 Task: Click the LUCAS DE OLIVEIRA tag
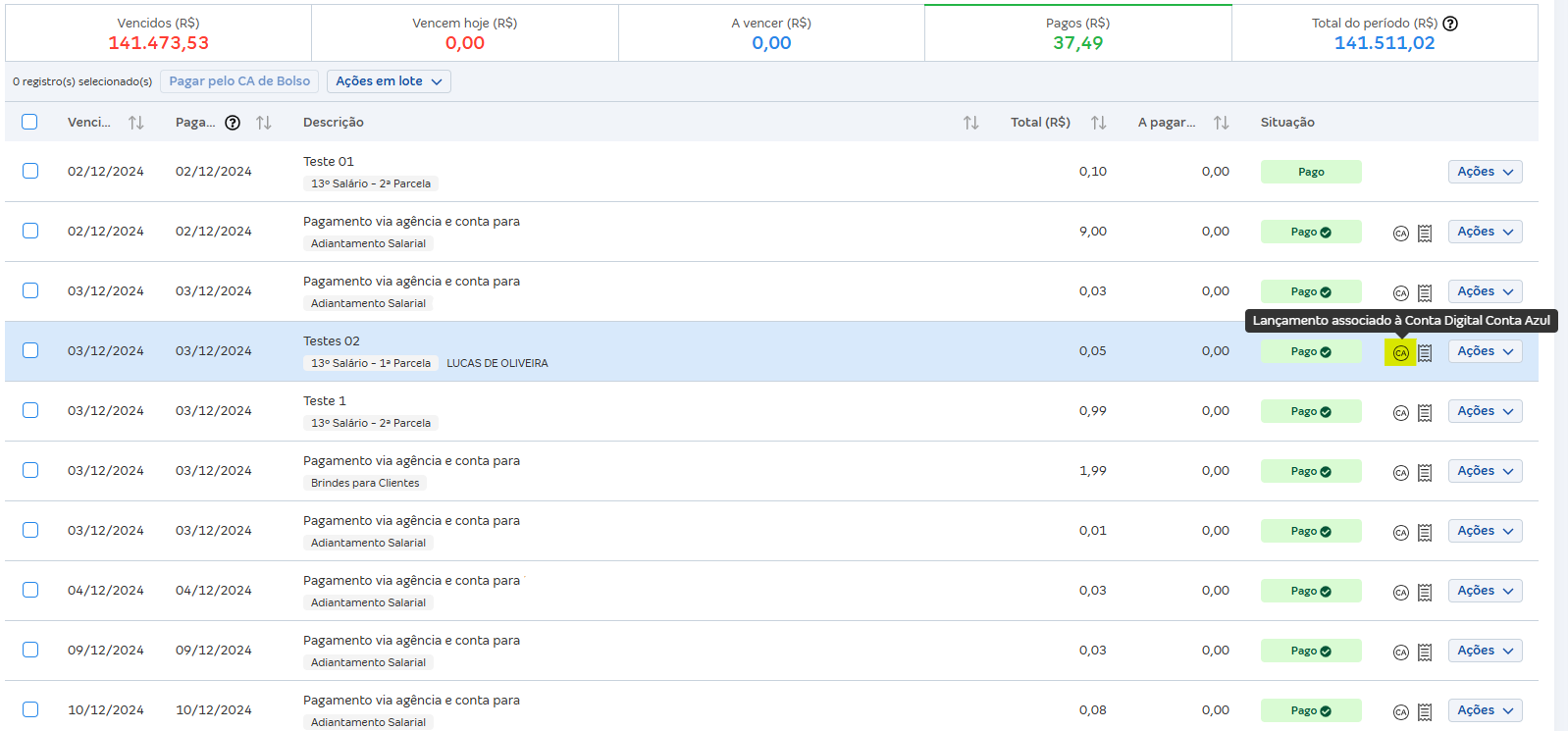pos(497,363)
